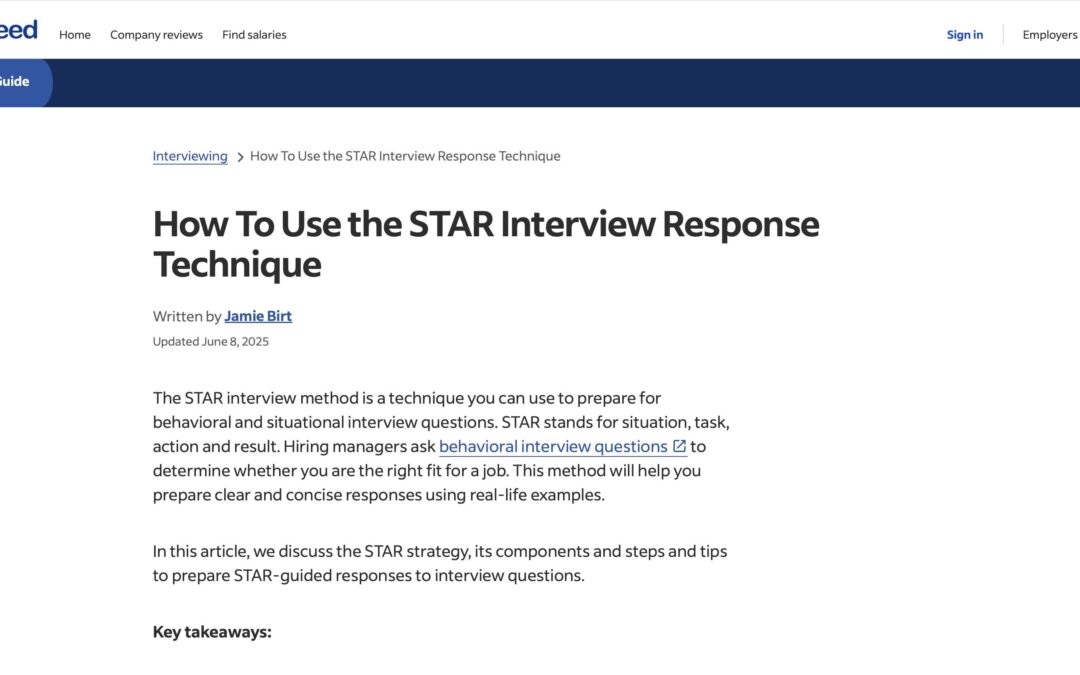1080x675 pixels.
Task: Open the Find salaries navigation item
Action: [254, 34]
